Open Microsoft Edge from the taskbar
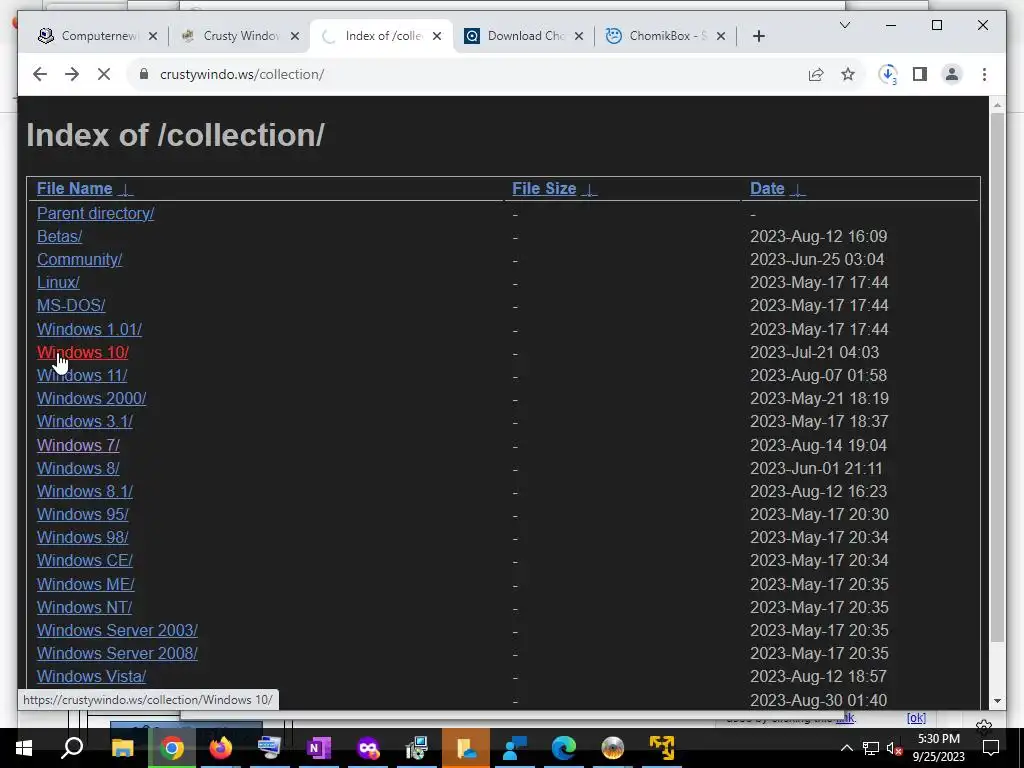This screenshot has height=768, width=1024. pos(564,748)
